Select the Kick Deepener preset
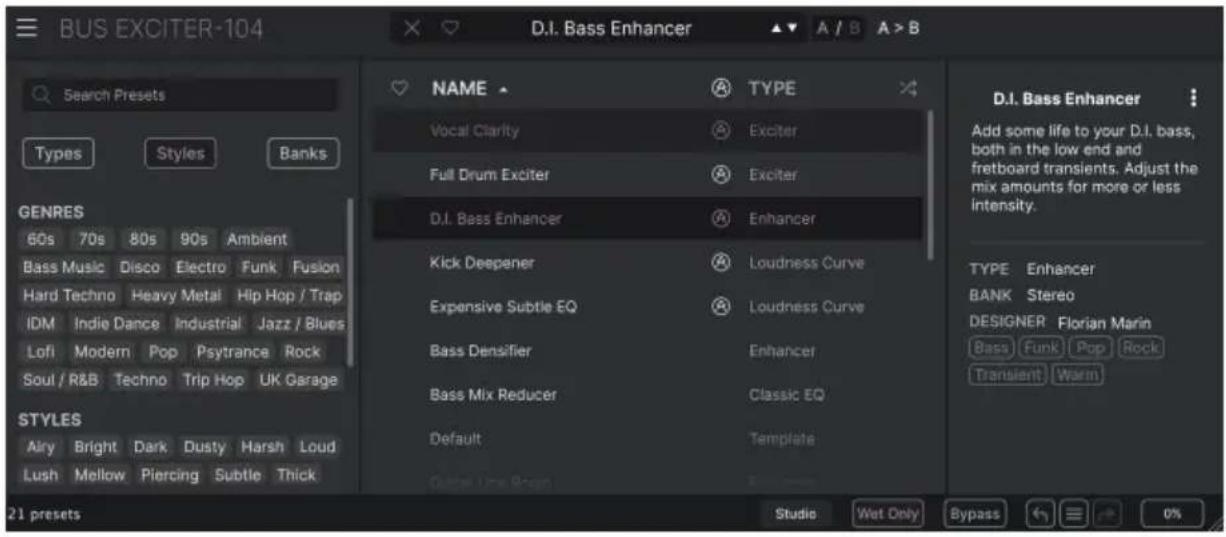 648,263
